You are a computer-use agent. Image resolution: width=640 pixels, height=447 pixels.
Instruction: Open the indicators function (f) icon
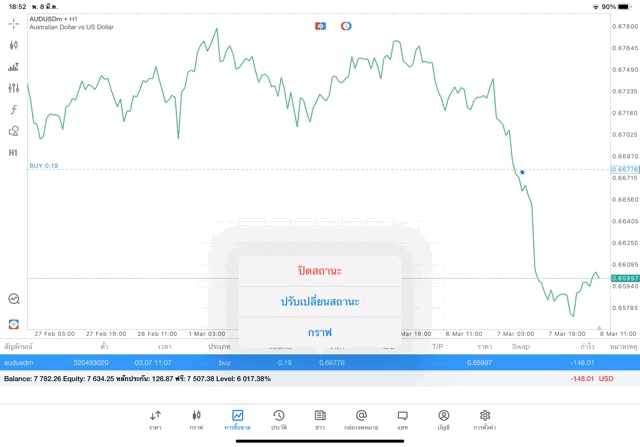tap(14, 109)
